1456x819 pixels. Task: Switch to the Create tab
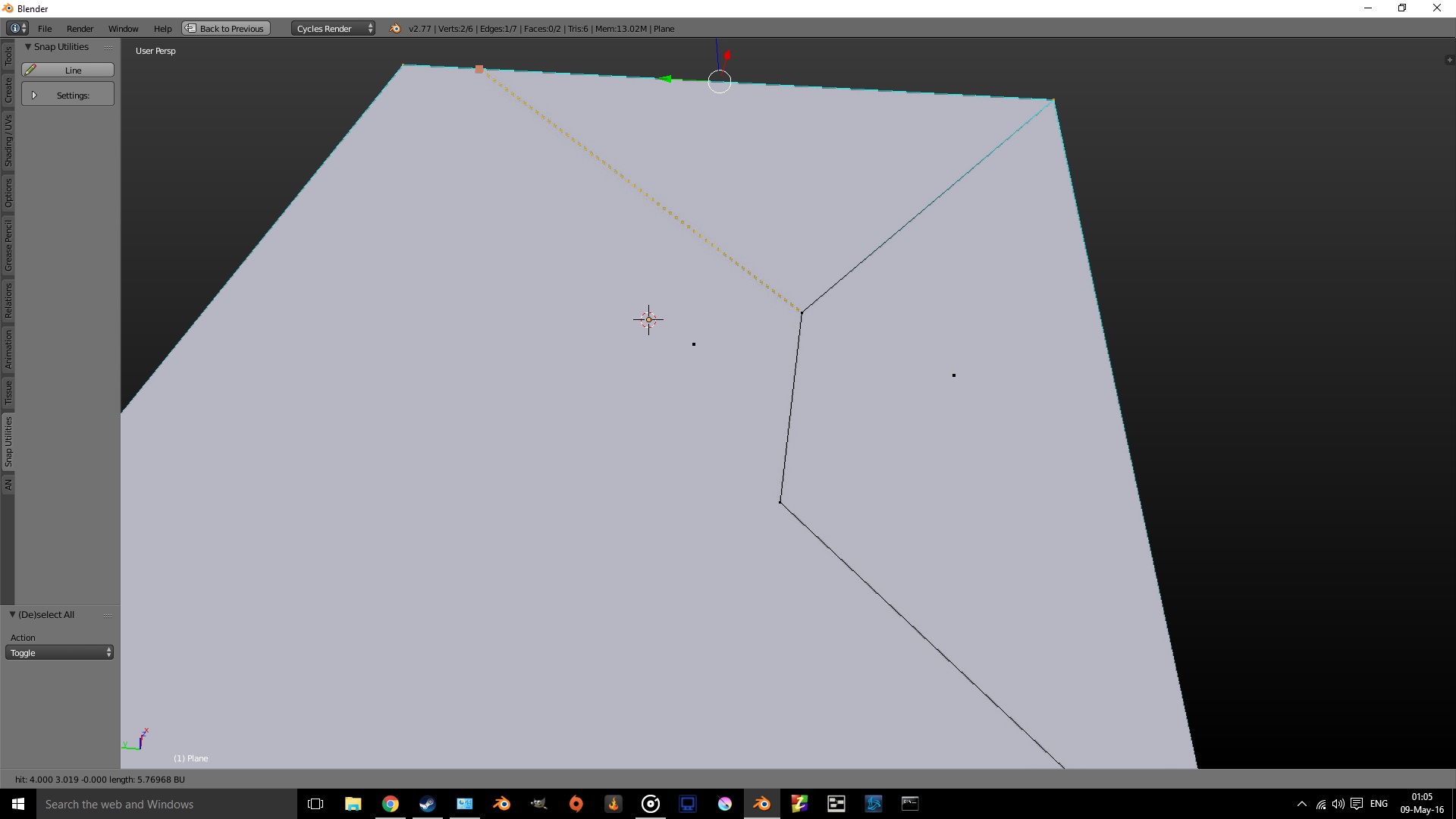[8, 89]
